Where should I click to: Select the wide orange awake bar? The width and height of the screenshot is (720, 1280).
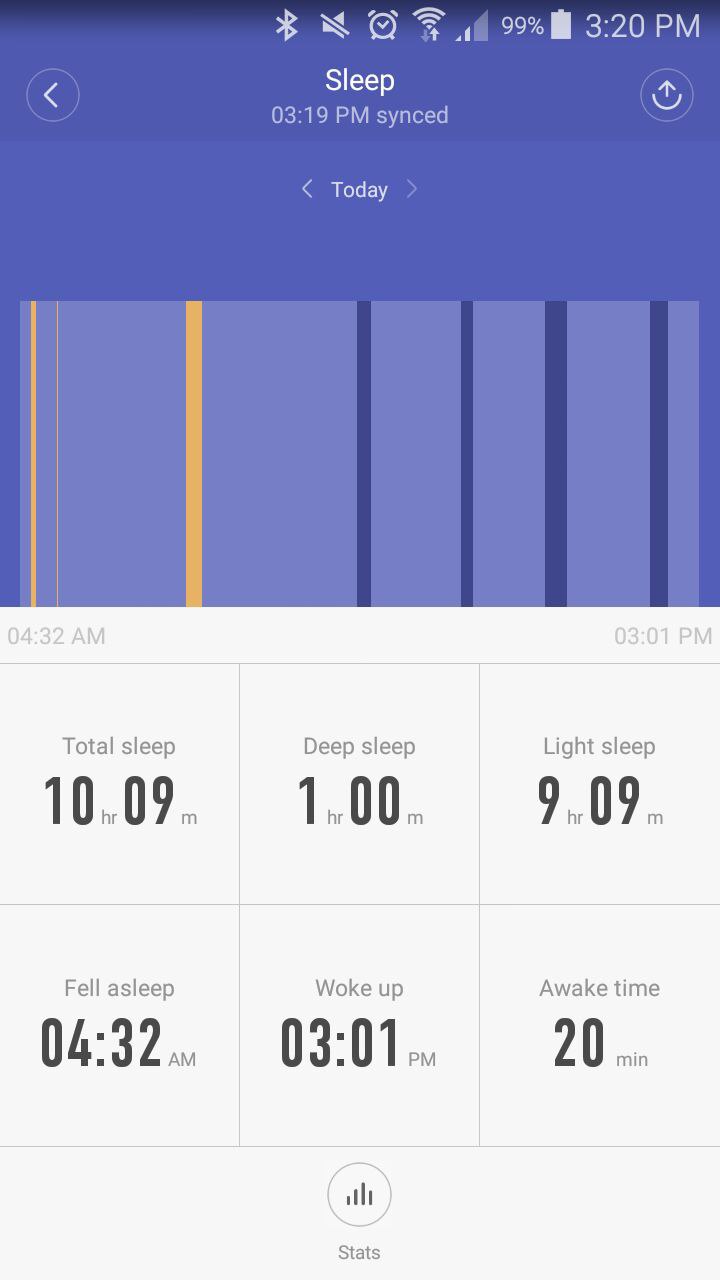coord(194,454)
